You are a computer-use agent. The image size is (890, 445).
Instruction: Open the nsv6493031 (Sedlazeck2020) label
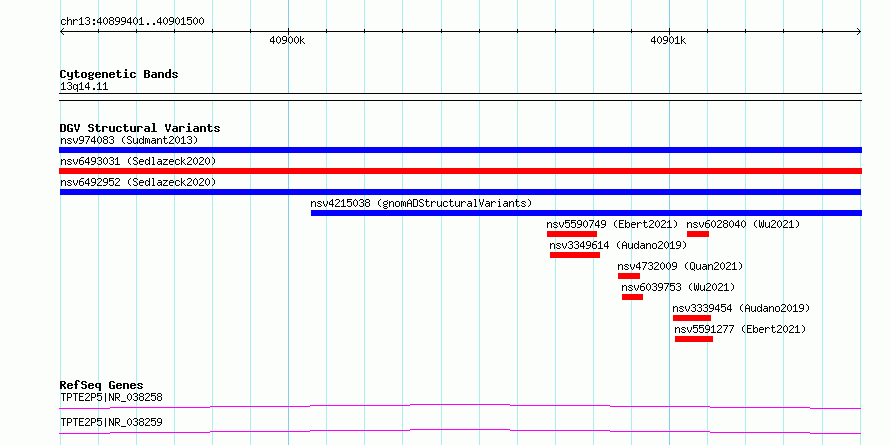tap(138, 161)
